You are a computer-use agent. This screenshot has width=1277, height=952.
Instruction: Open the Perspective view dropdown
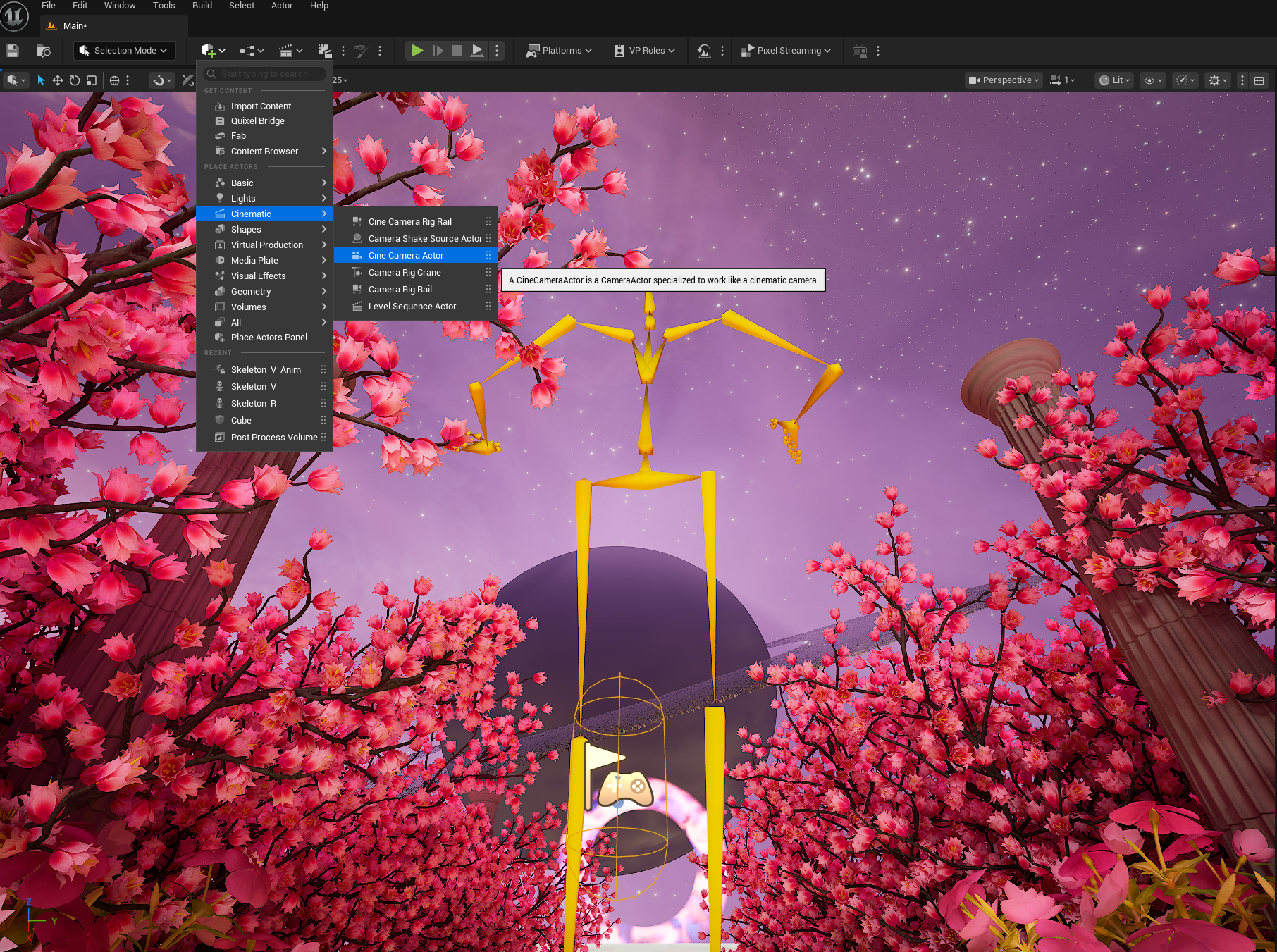1004,80
